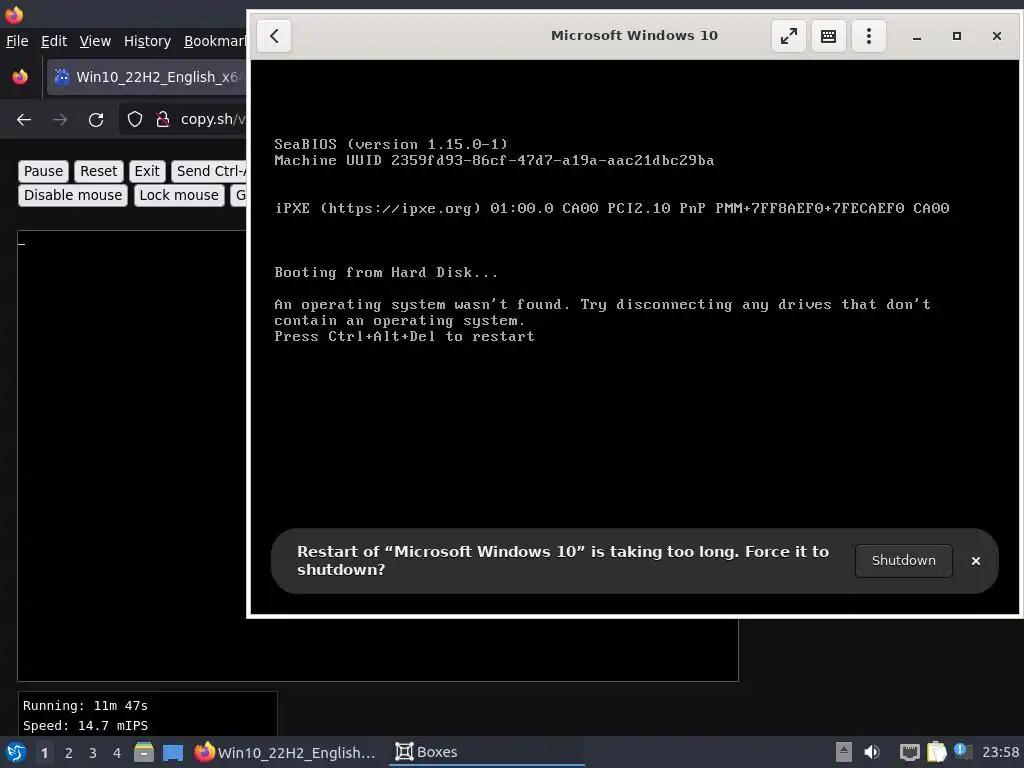This screenshot has height=768, width=1024.
Task: Click the Disable mouse button
Action: [72, 195]
